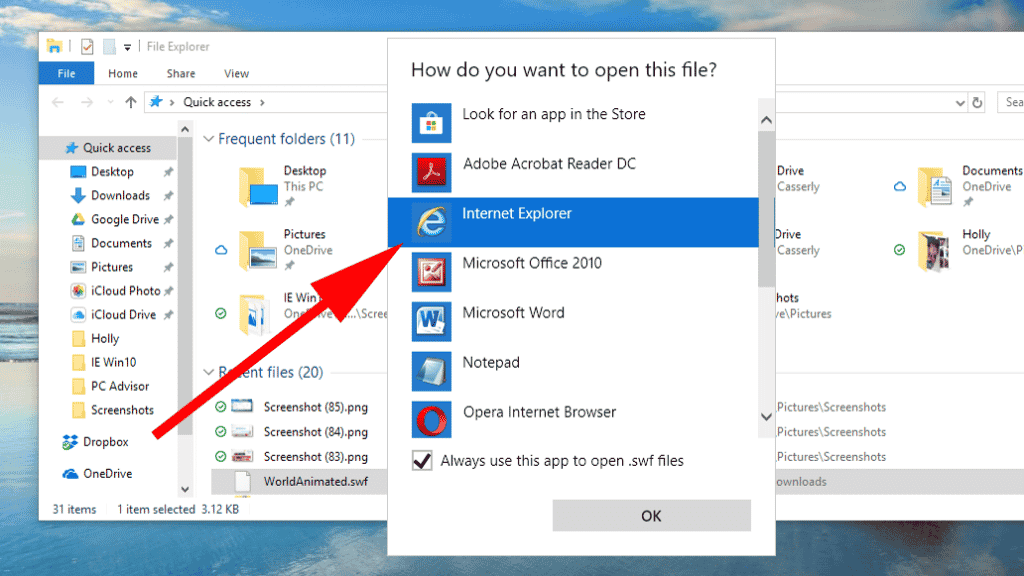This screenshot has height=576, width=1024.
Task: Click the Back navigation arrow
Action: pyautogui.click(x=57, y=102)
